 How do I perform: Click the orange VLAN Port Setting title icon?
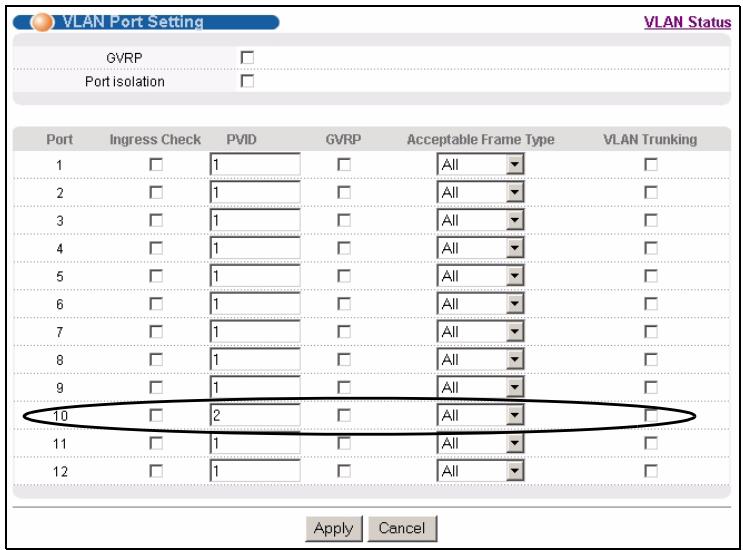point(42,22)
